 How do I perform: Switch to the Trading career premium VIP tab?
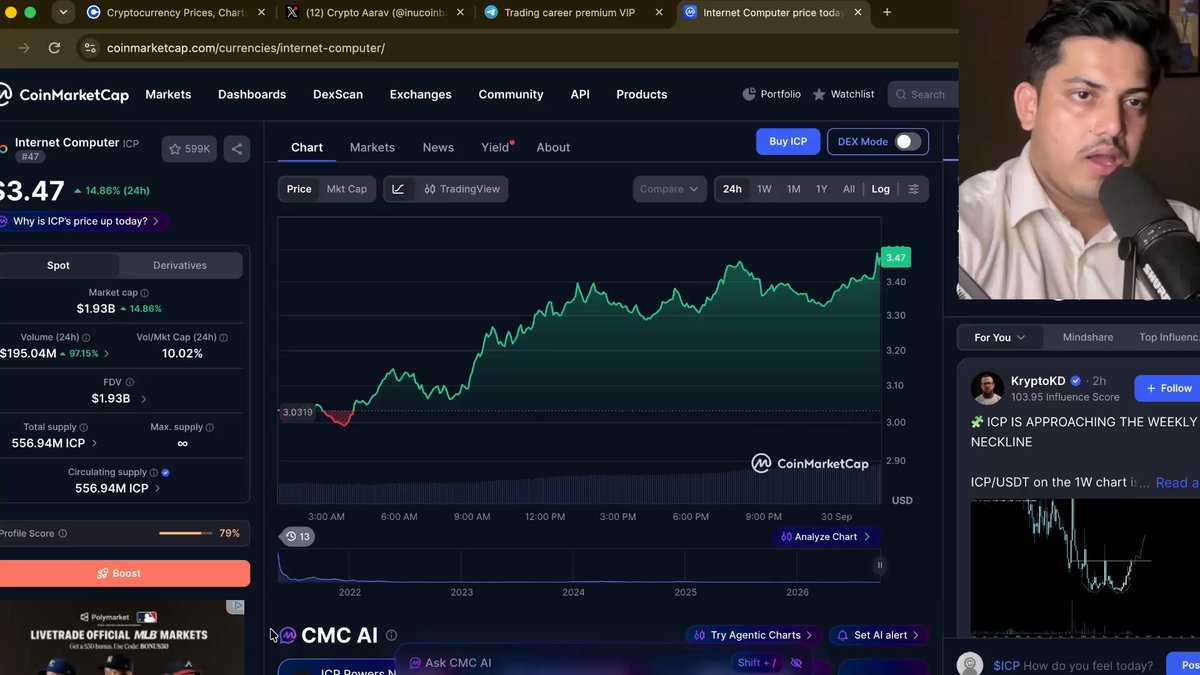point(572,13)
